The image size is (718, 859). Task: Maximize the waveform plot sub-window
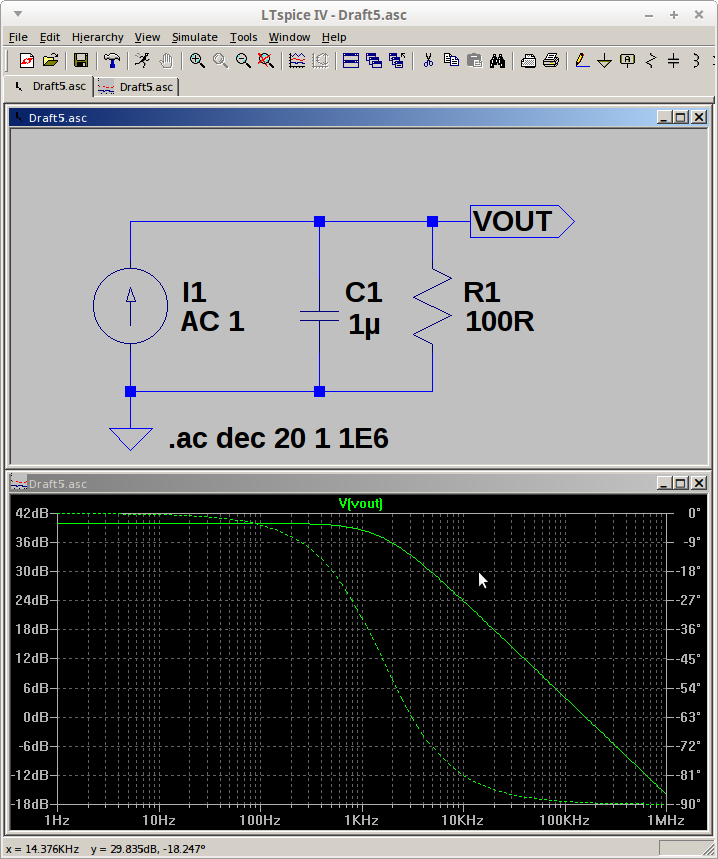[x=681, y=483]
